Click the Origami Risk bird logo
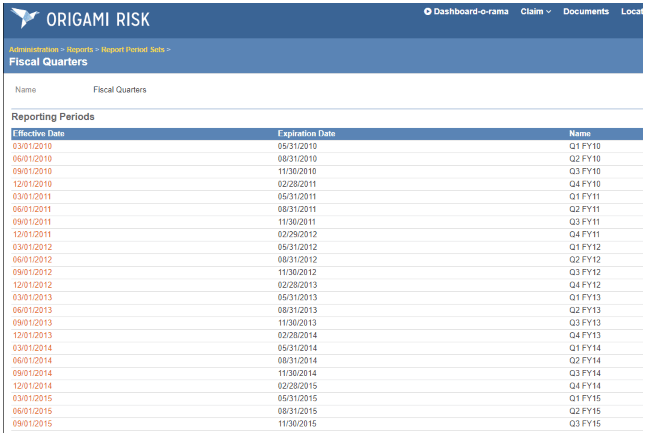This screenshot has width=646, height=436. pyautogui.click(x=25, y=19)
